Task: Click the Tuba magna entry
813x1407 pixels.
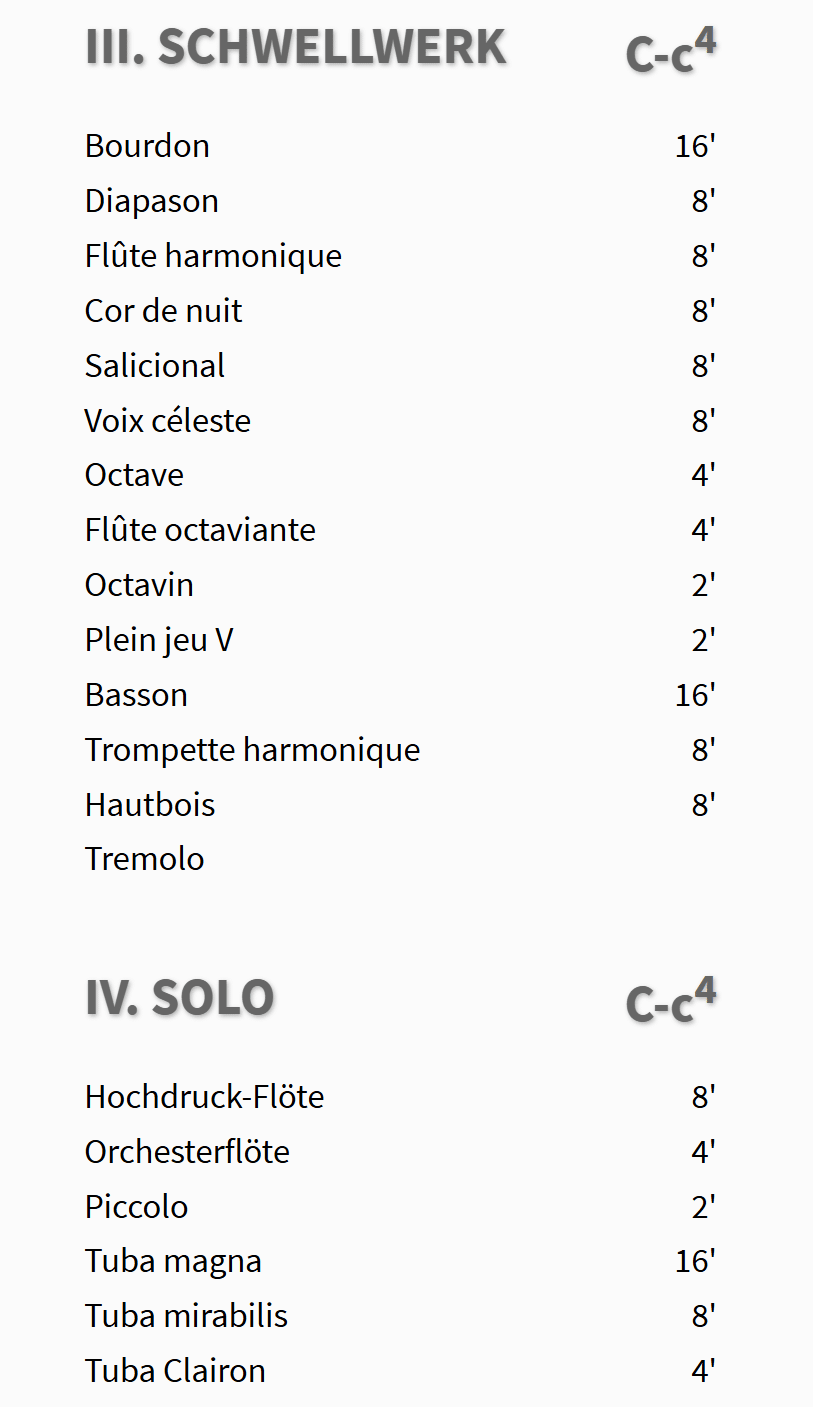Action: click(173, 1262)
